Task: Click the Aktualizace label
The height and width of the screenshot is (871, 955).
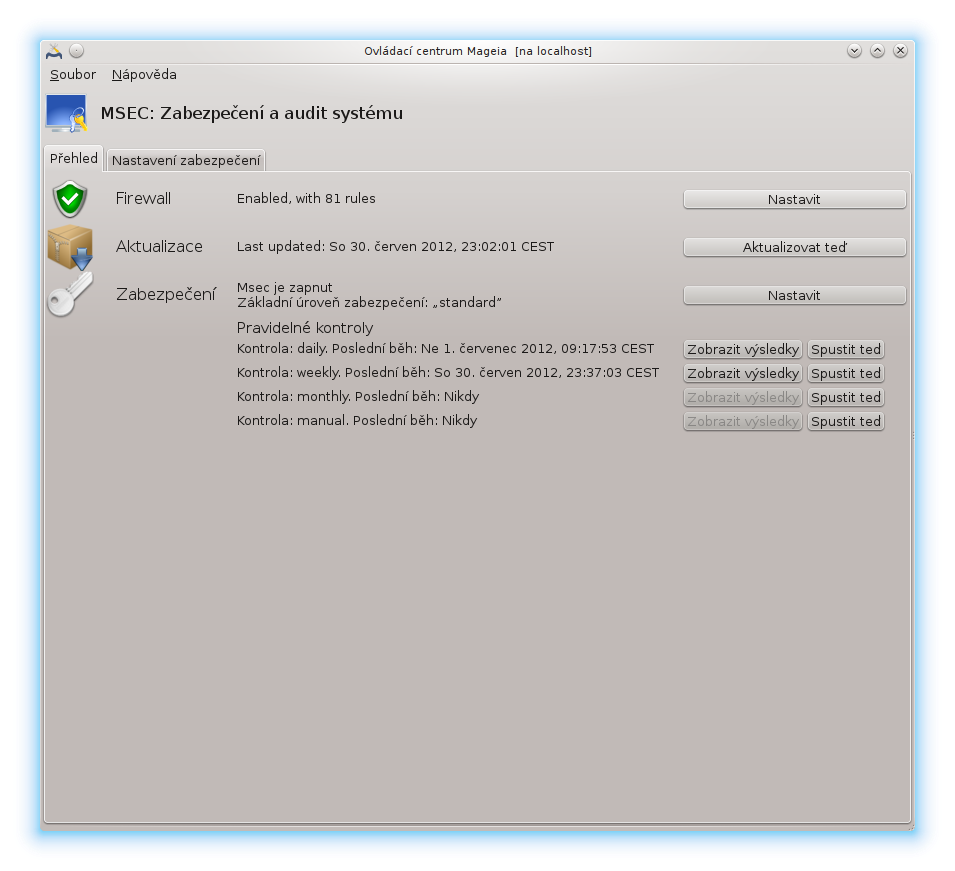Action: pos(159,247)
